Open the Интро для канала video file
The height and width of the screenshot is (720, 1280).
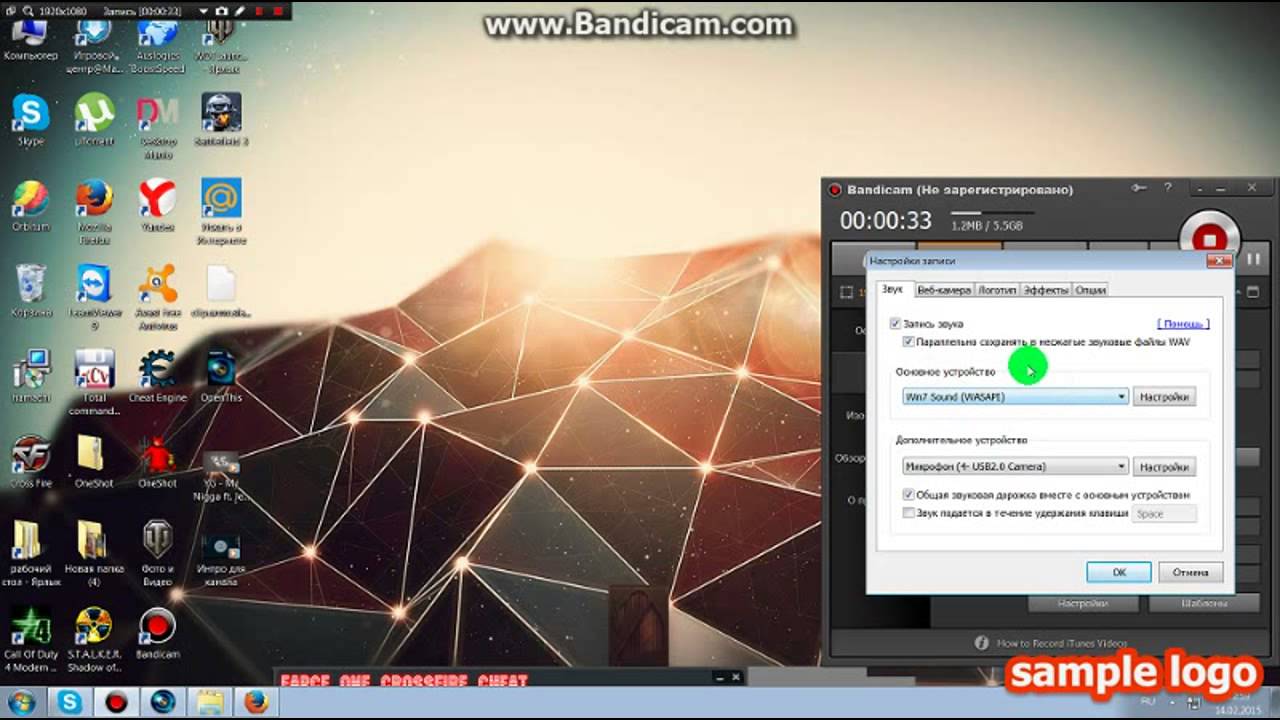[x=220, y=560]
